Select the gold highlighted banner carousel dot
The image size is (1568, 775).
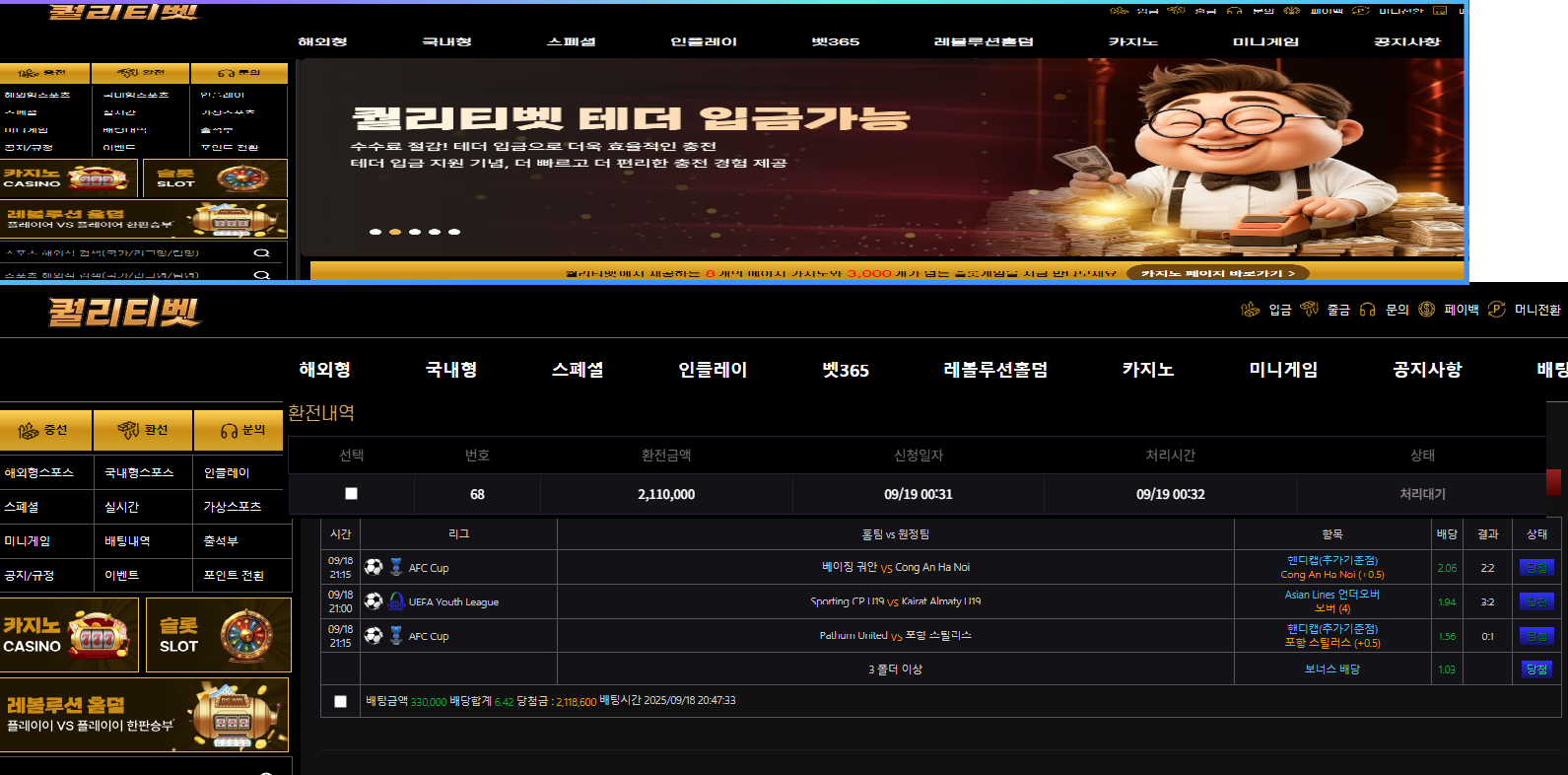click(x=395, y=233)
